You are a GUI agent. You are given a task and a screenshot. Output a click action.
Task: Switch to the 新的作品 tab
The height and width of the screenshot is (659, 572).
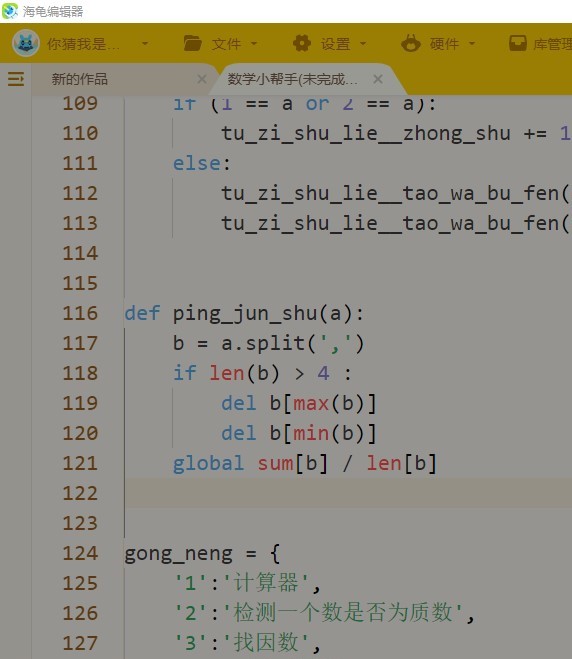[80, 79]
